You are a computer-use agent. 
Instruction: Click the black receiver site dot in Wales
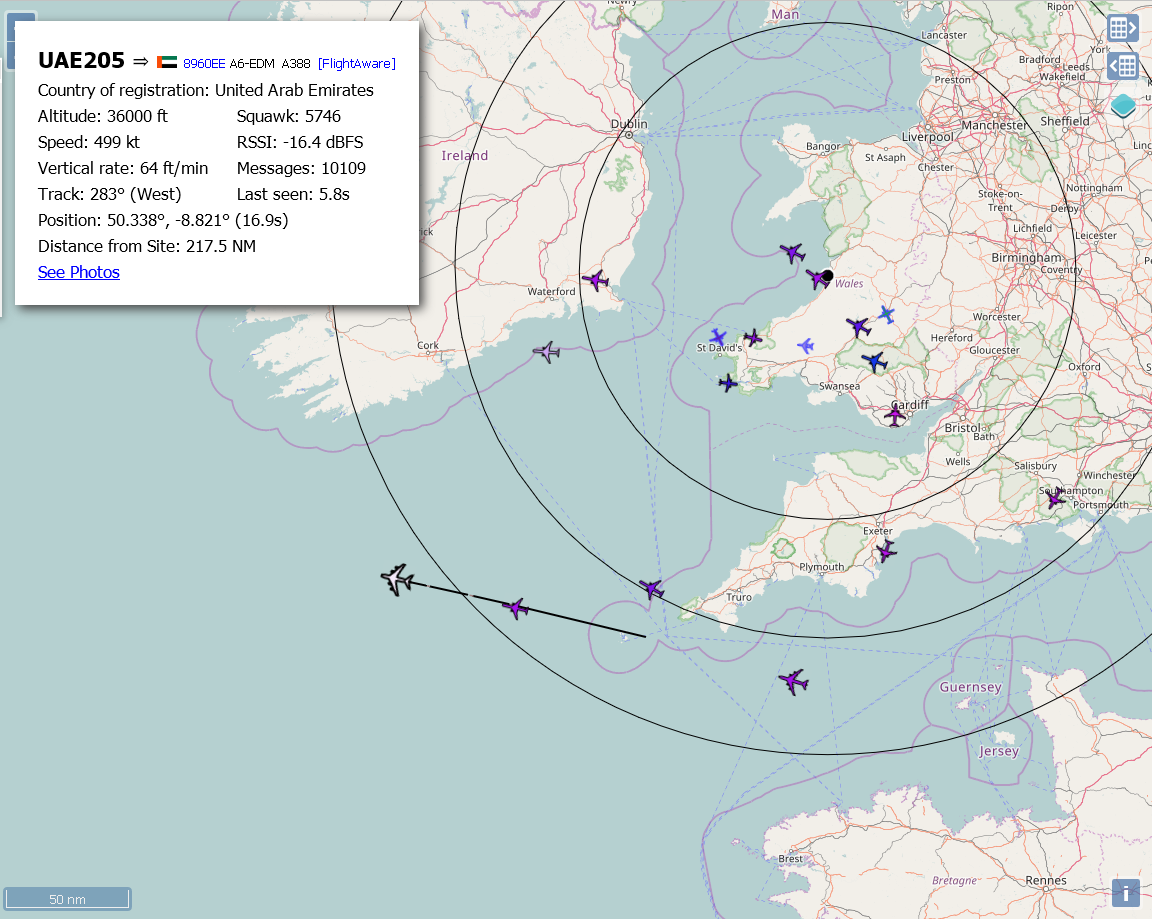click(x=828, y=276)
